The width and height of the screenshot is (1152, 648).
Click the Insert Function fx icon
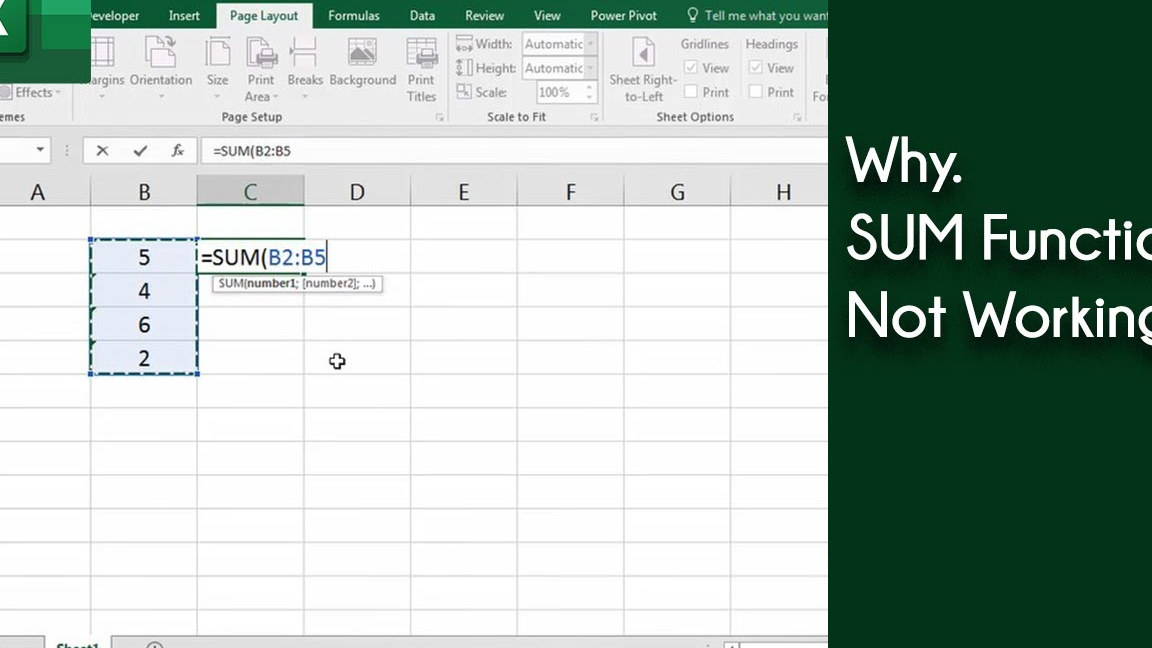tap(178, 151)
